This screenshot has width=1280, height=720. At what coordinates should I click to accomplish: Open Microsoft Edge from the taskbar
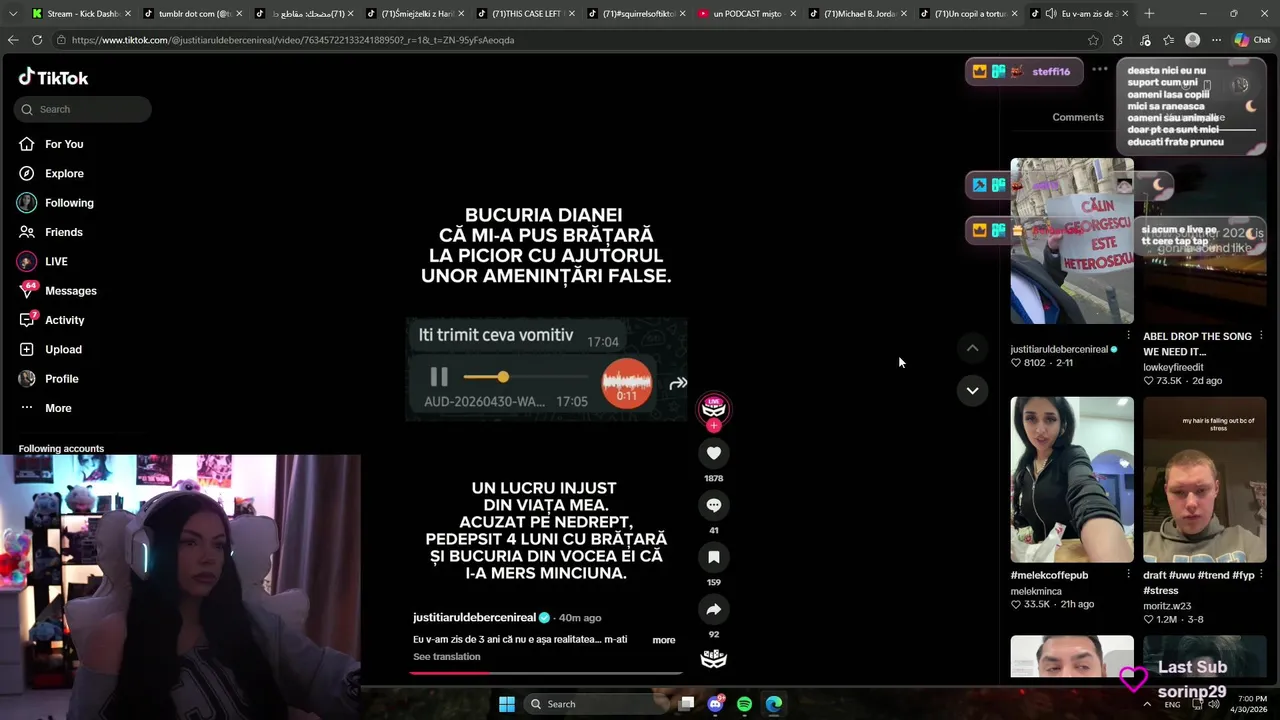[x=773, y=704]
